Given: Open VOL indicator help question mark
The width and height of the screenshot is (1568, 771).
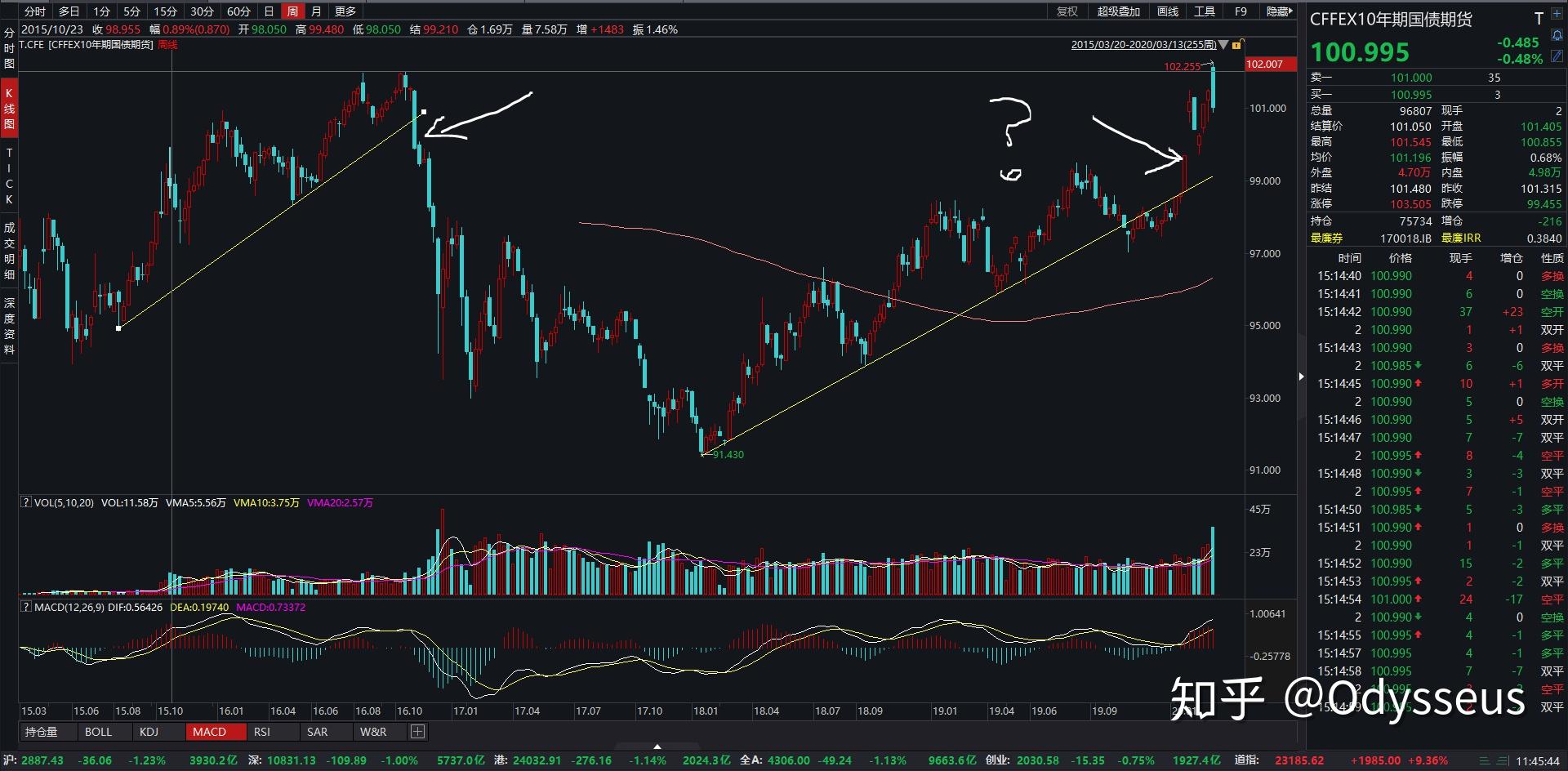Looking at the screenshot, I should tap(26, 502).
